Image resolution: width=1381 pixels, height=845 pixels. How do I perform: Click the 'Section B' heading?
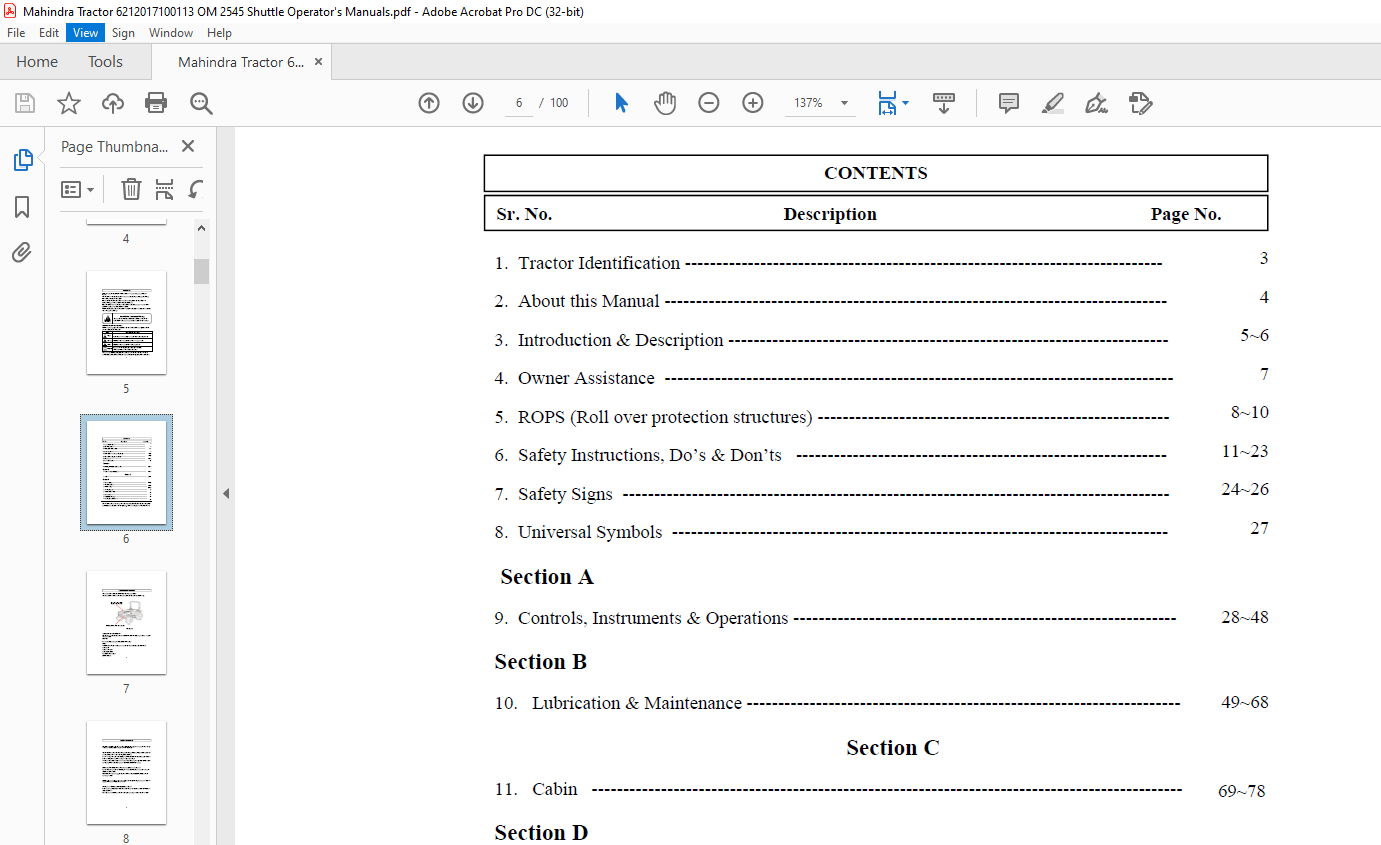click(541, 662)
